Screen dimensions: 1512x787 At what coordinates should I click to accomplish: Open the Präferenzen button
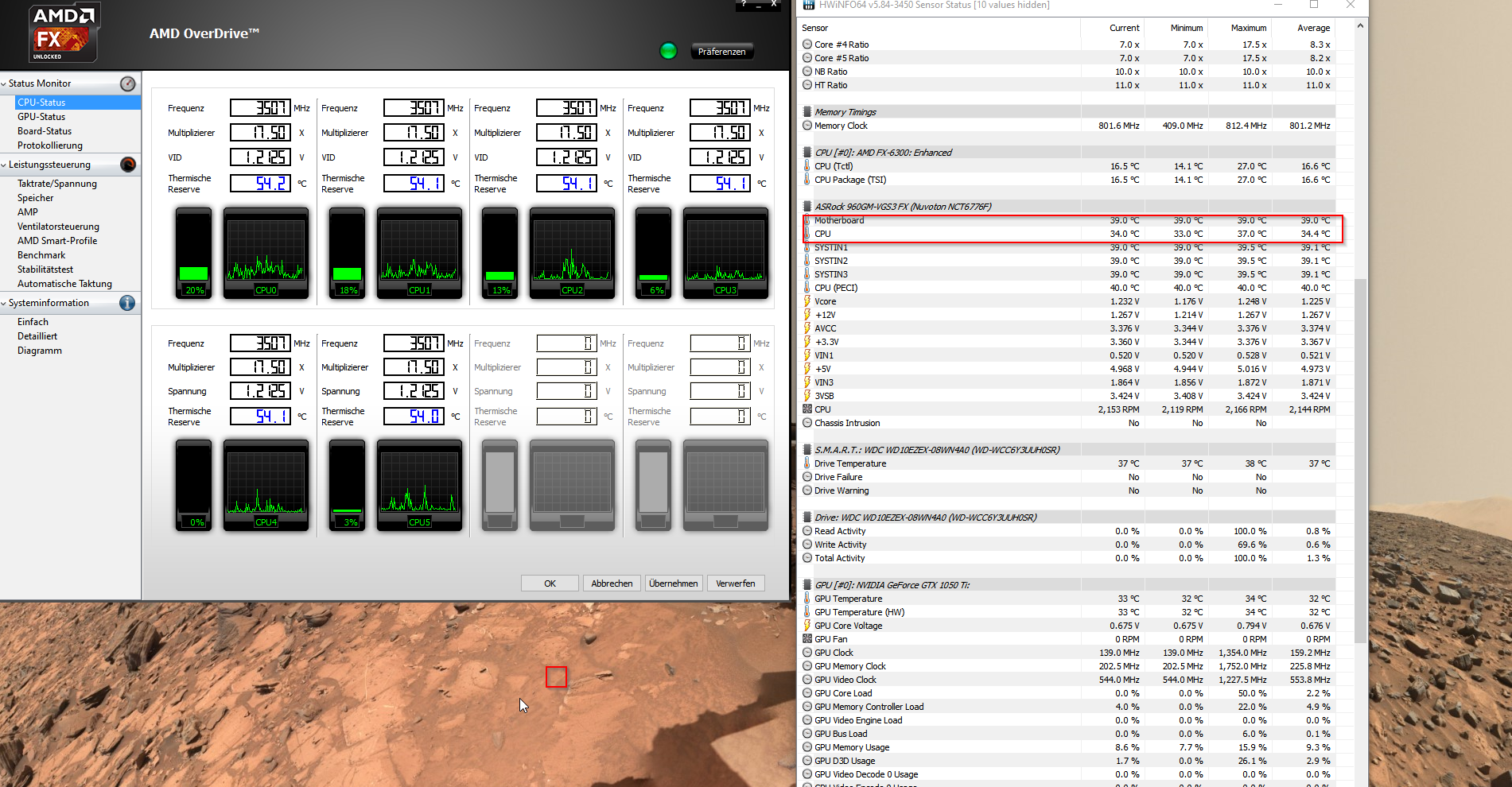pyautogui.click(x=722, y=52)
